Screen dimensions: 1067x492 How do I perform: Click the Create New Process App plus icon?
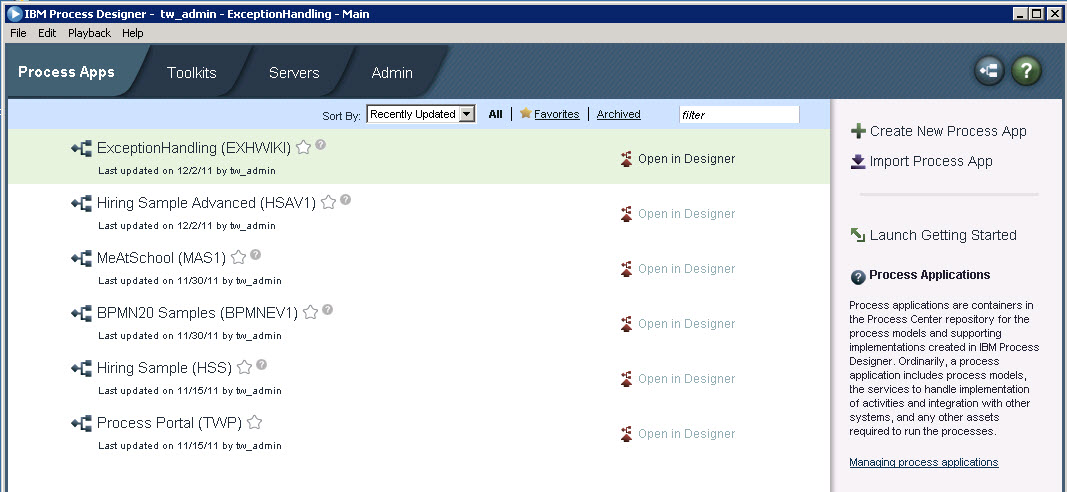pyautogui.click(x=857, y=131)
